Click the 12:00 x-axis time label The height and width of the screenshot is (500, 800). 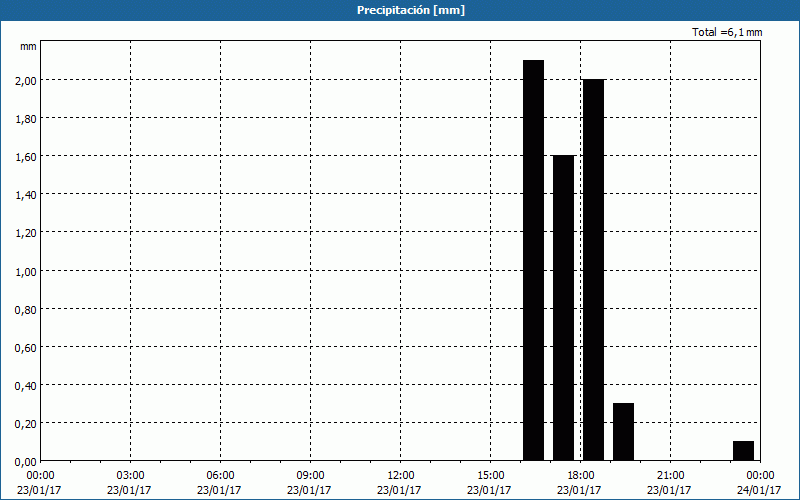point(401,476)
